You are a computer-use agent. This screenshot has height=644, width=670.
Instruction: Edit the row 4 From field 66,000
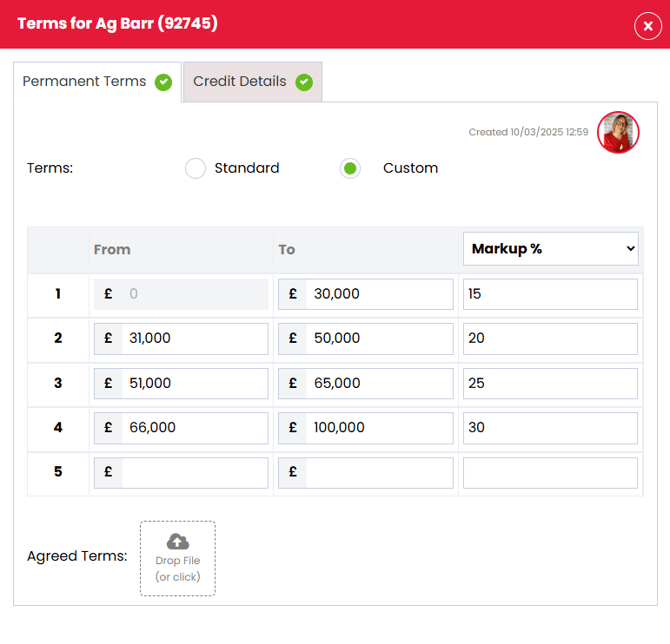[181, 428]
